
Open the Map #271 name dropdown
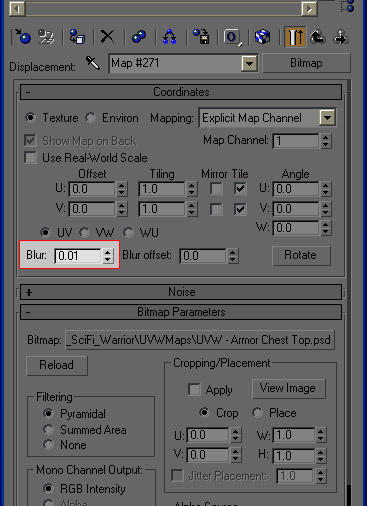[249, 63]
